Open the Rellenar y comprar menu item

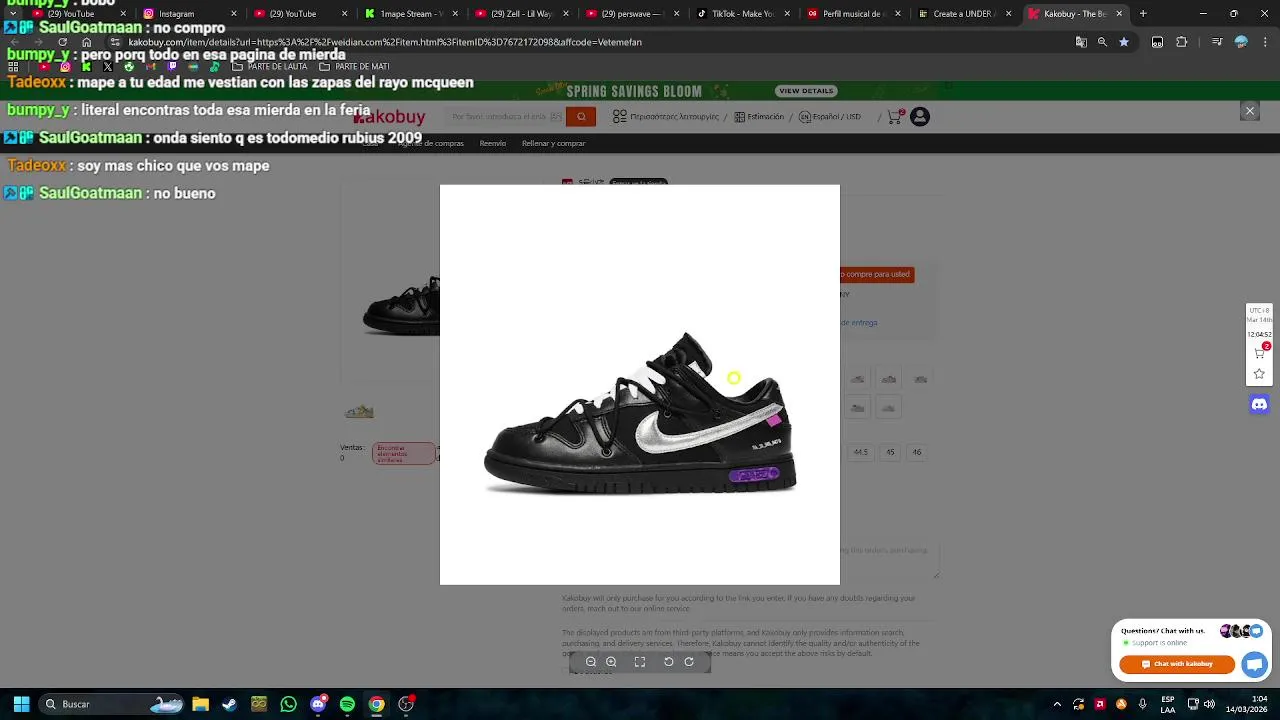553,143
